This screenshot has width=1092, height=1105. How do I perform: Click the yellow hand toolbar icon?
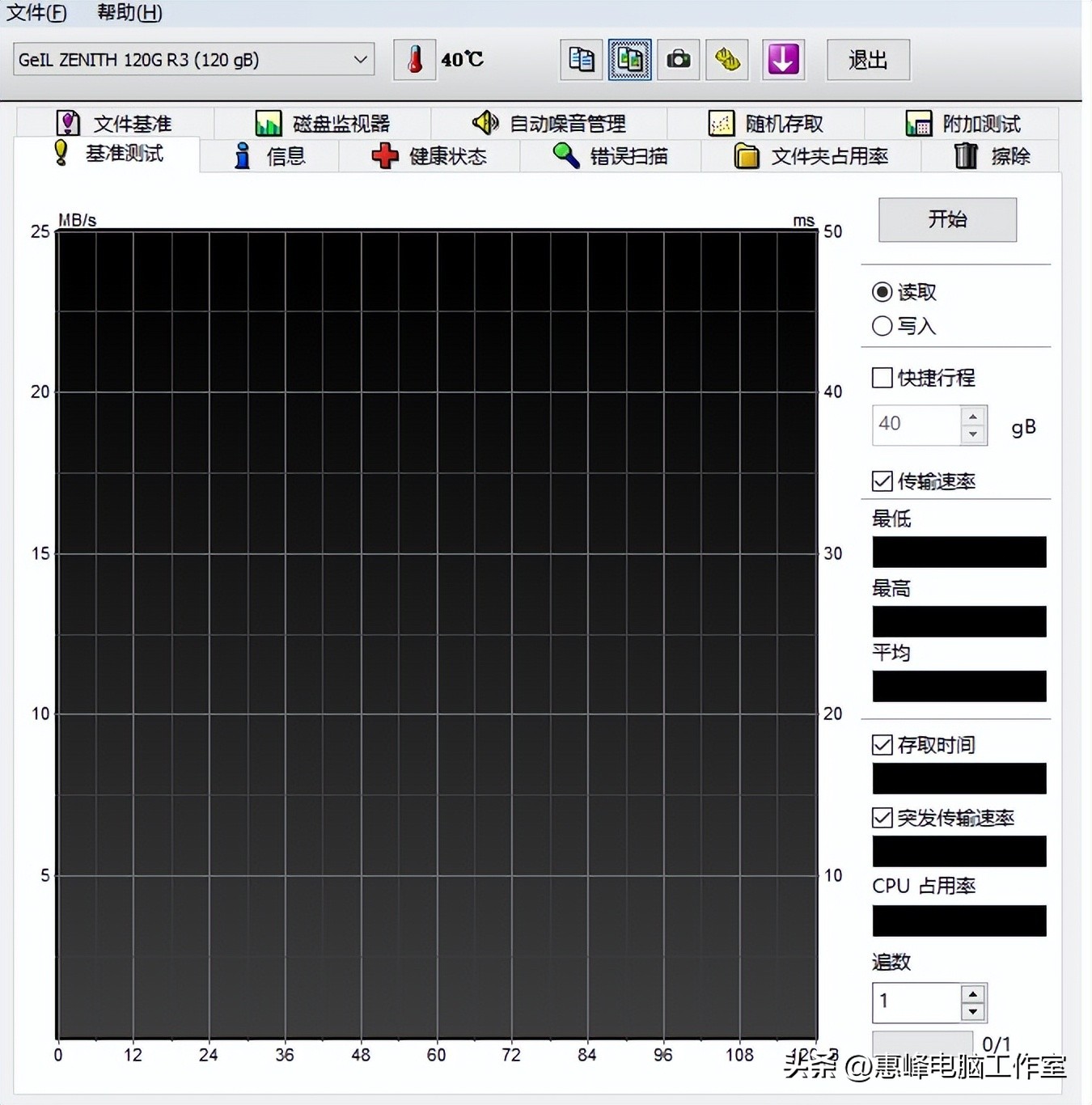tap(726, 59)
